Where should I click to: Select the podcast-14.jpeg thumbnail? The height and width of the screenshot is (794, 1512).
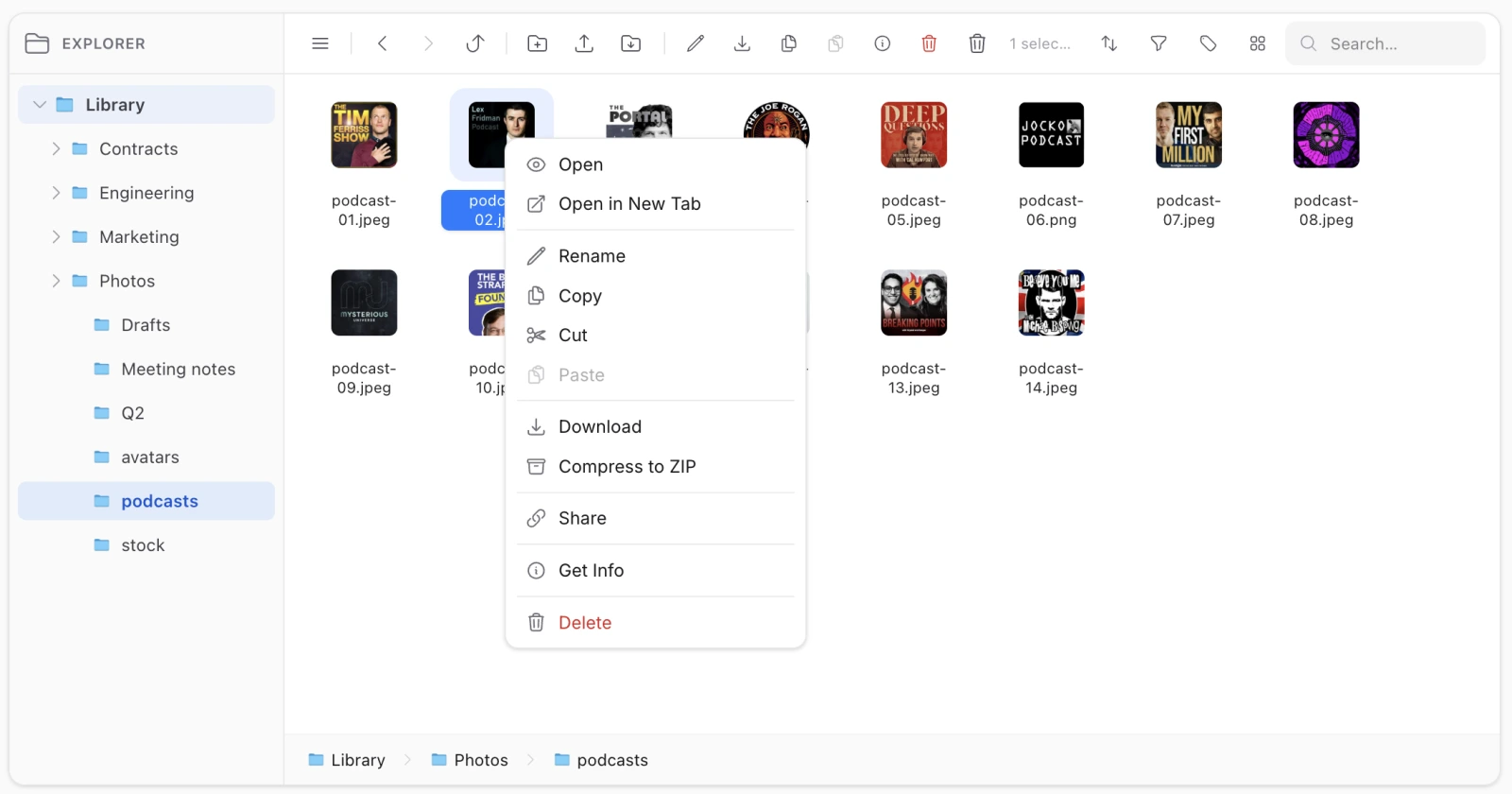coord(1051,302)
